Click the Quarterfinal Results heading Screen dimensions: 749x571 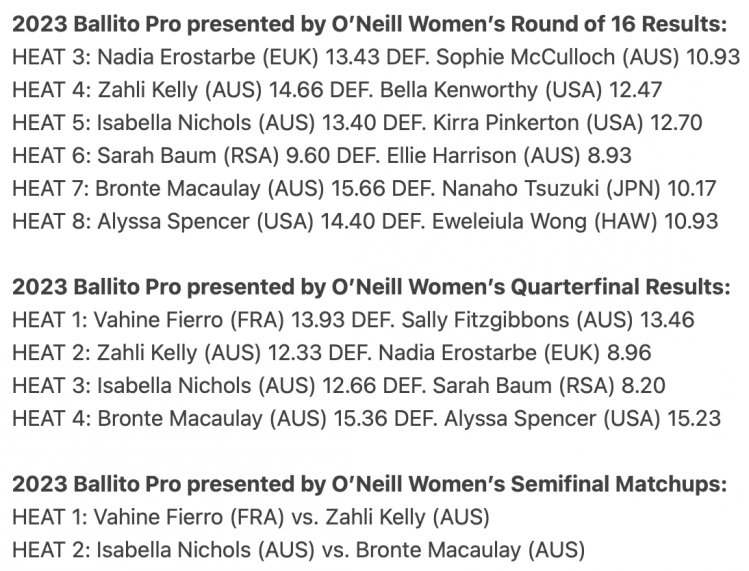371,287
